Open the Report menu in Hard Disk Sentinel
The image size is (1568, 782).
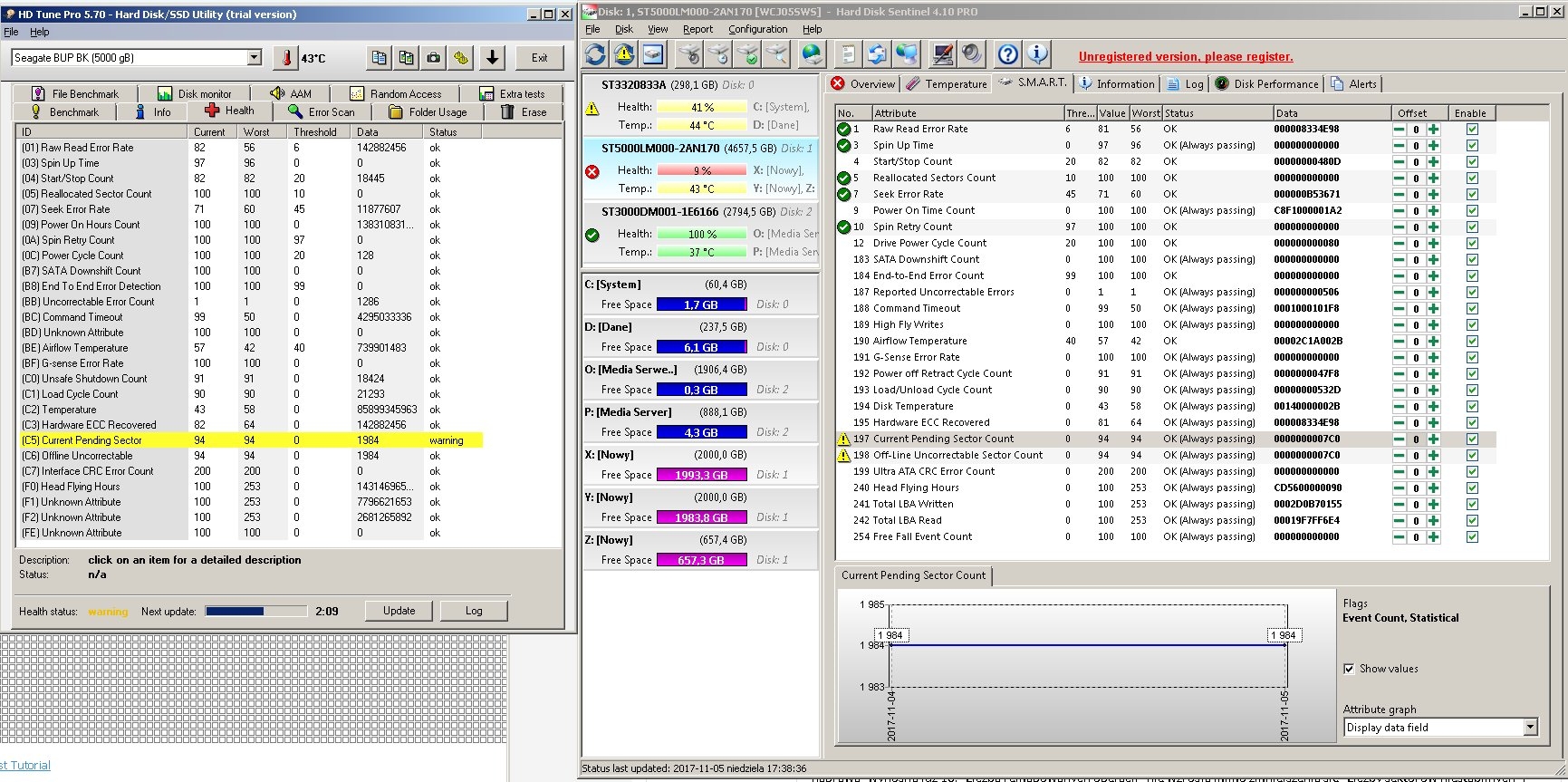coord(697,29)
